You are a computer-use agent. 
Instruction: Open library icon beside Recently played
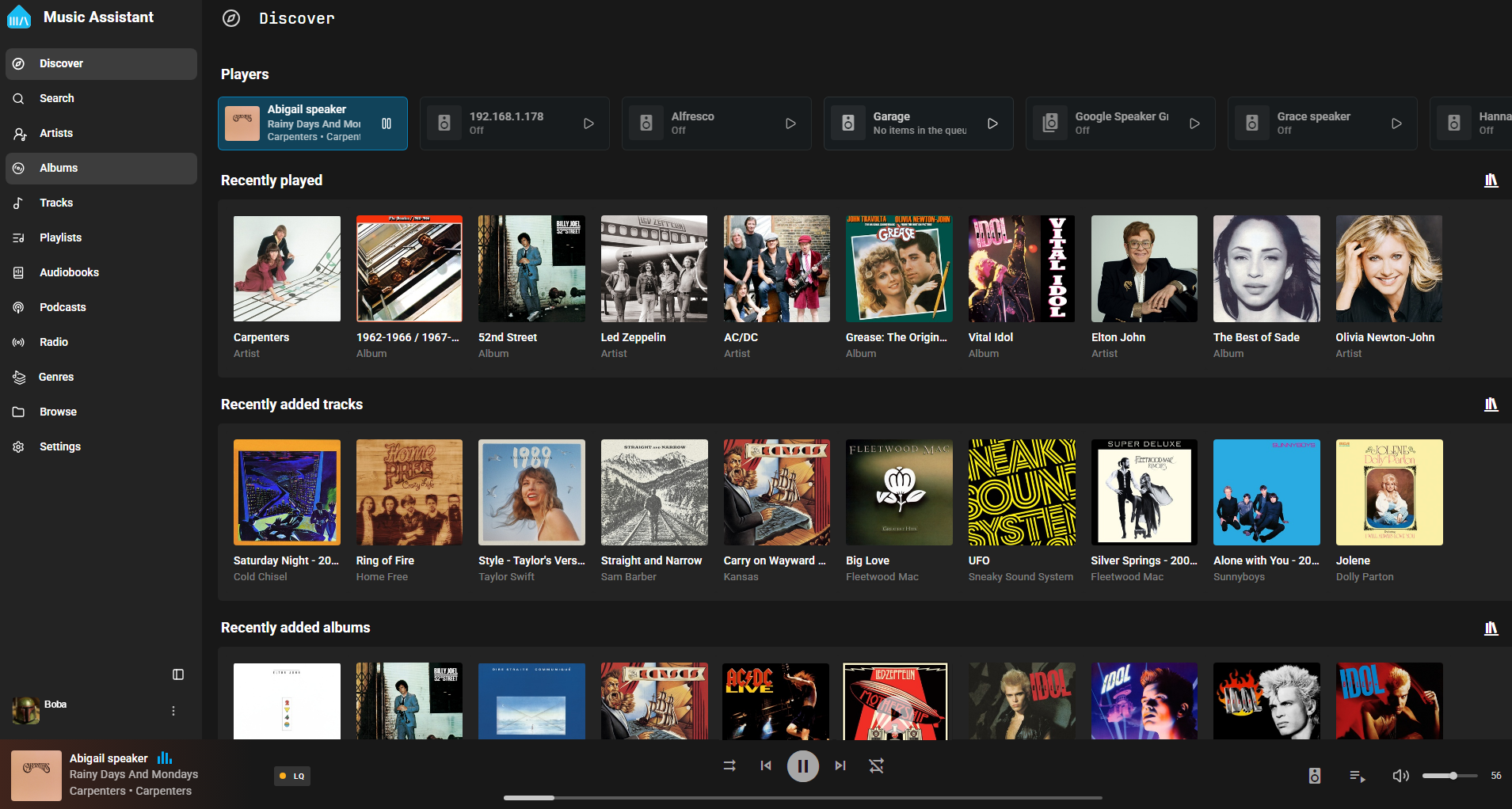(1491, 180)
